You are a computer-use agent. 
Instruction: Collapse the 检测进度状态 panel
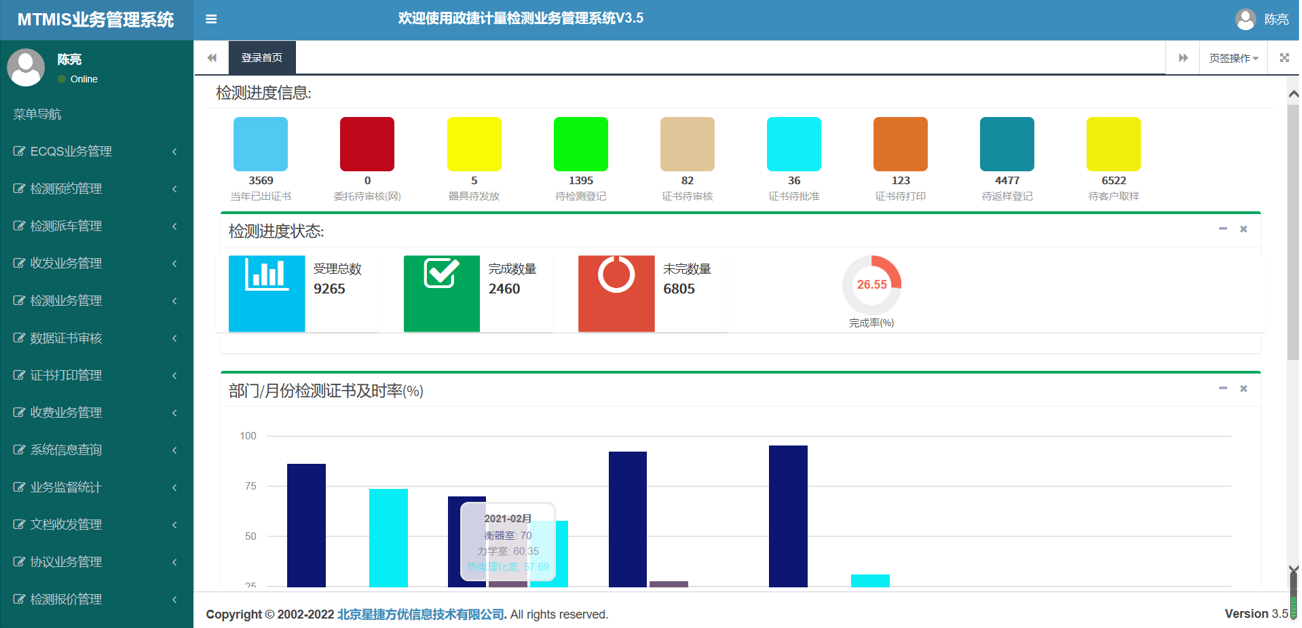[1222, 229]
